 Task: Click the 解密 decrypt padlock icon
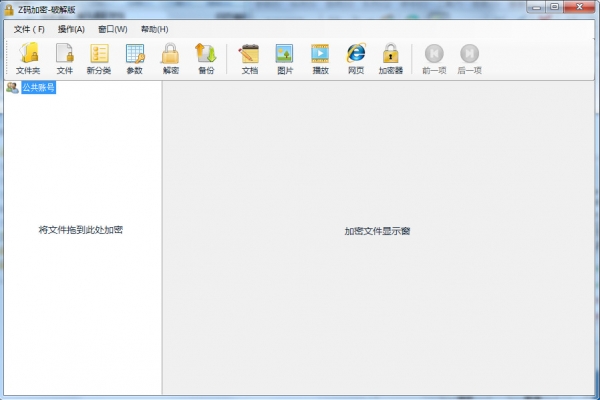coord(171,59)
